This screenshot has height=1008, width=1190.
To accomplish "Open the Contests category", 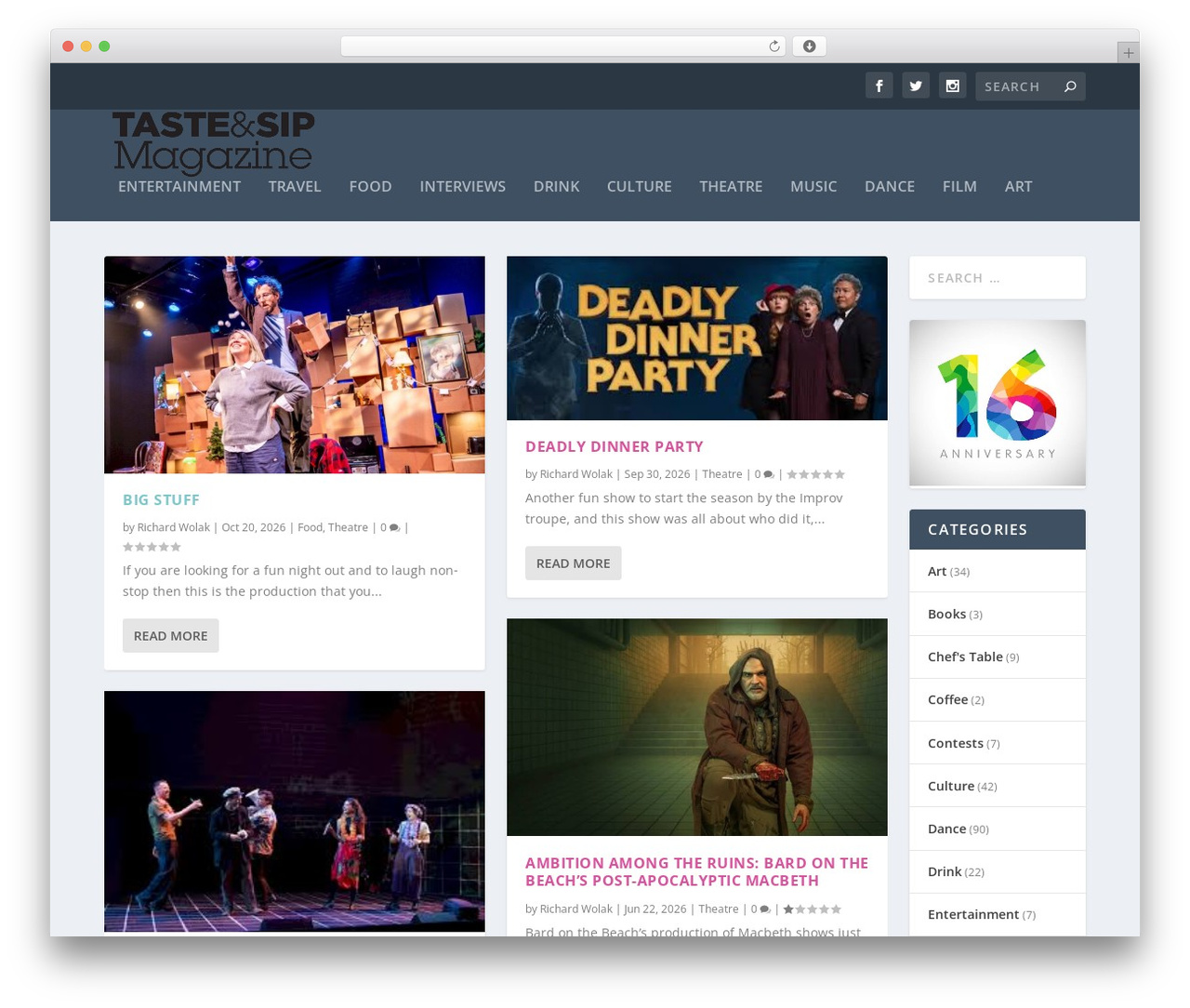I will (x=956, y=743).
